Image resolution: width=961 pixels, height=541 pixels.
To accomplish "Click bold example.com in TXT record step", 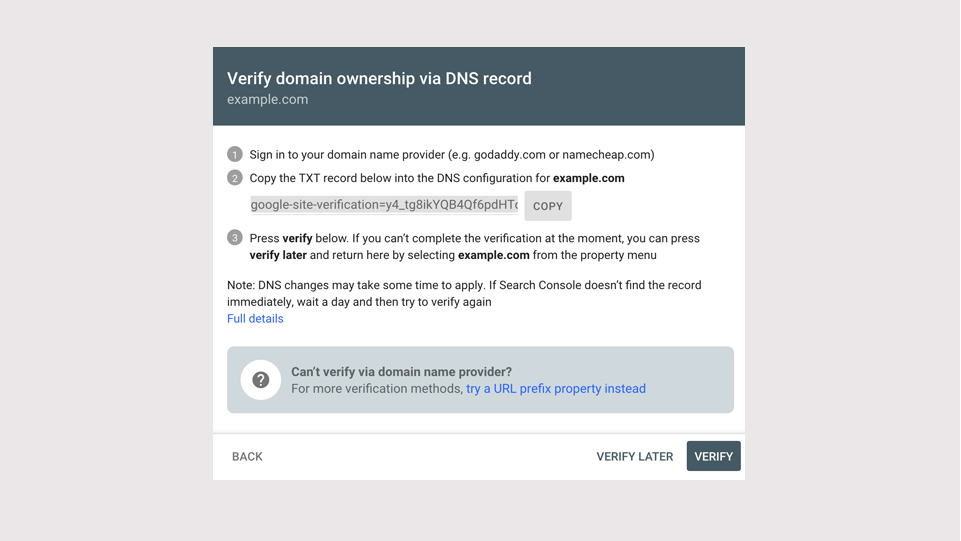I will point(589,178).
